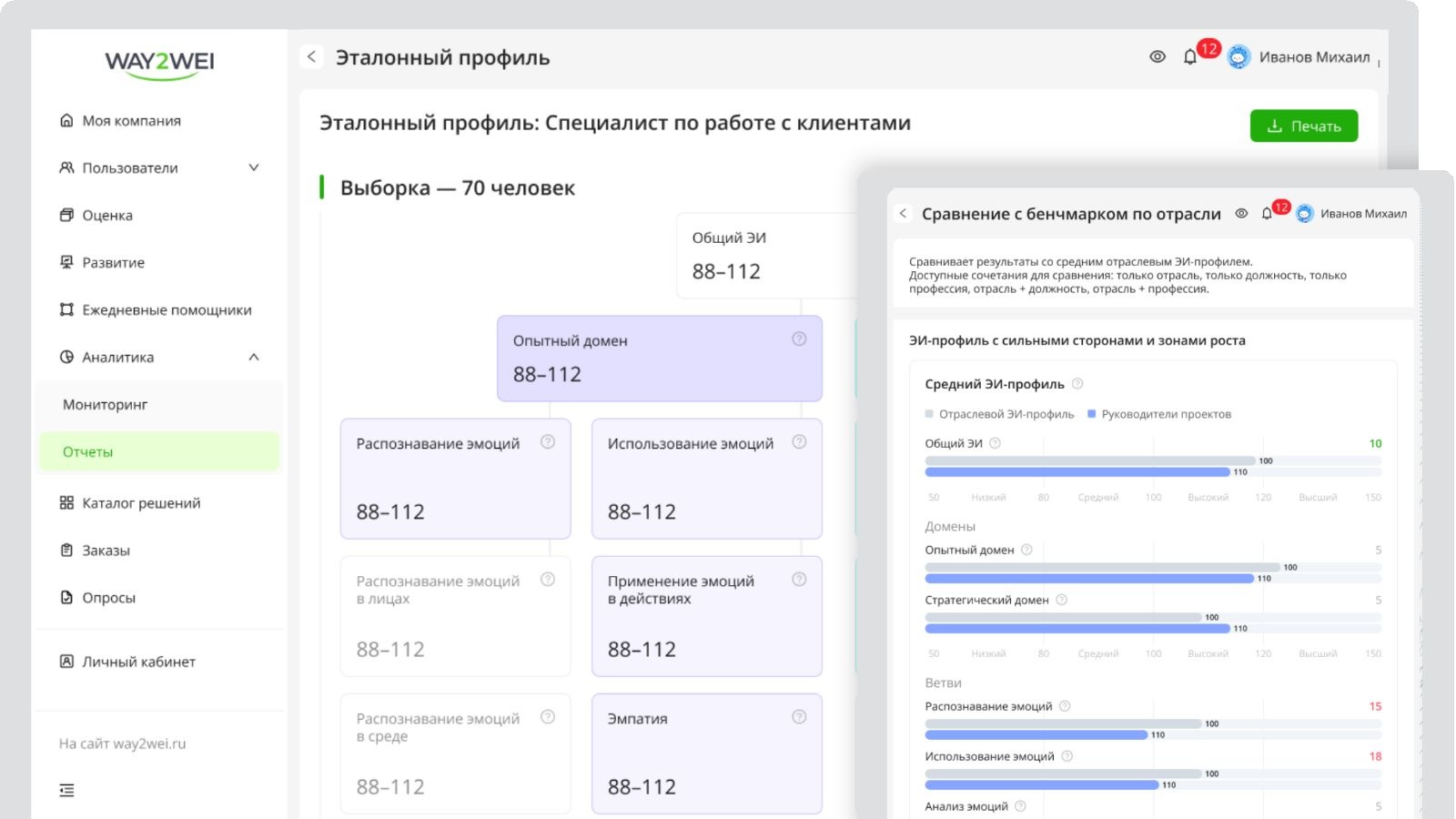1456x819 pixels.
Task: Click the Оценка sidebar icon
Action: coord(66,215)
